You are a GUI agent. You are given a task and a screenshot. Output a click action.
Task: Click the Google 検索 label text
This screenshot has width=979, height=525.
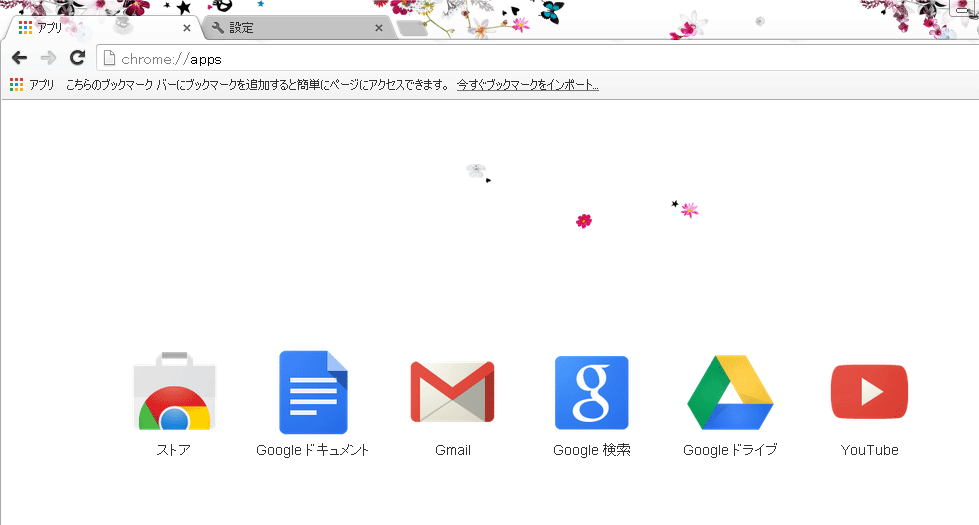point(592,450)
